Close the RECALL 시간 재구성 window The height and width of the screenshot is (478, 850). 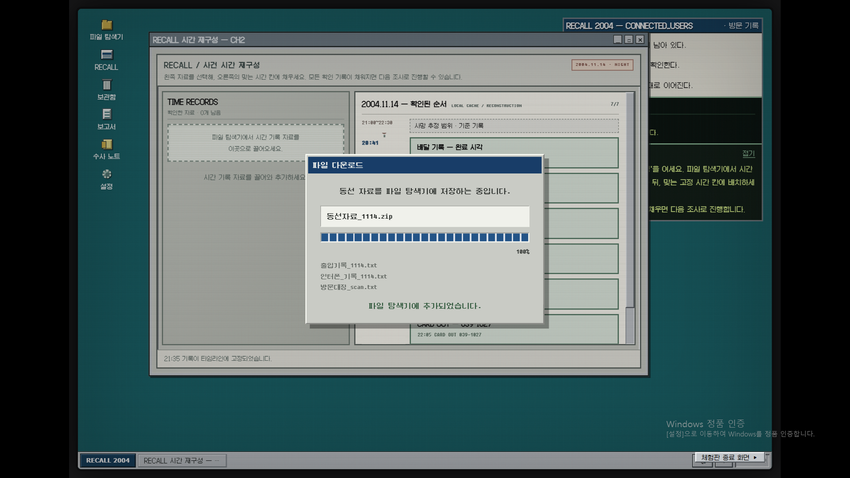click(640, 40)
